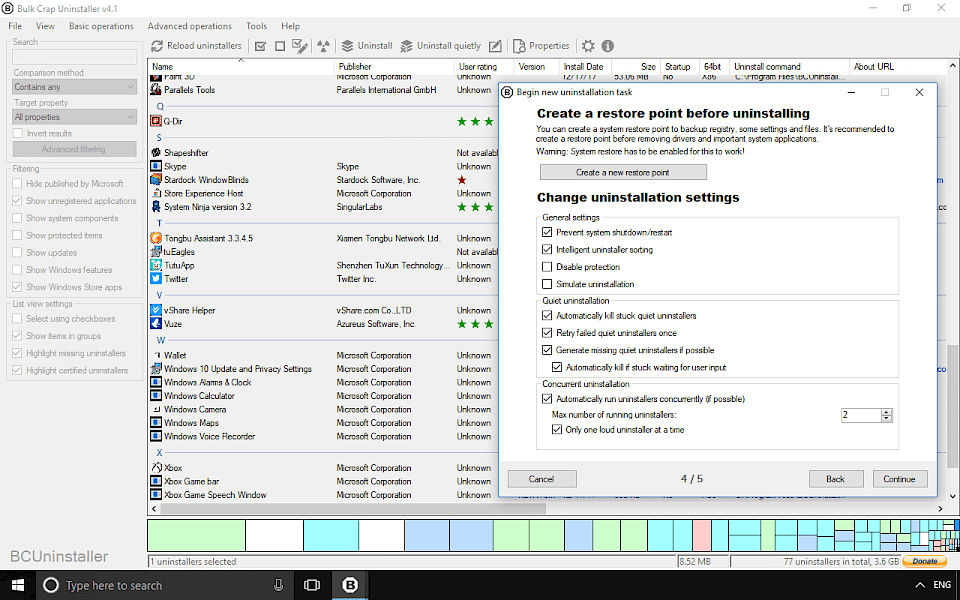Toggle Prevent system shutdown/restart checkbox
960x600 pixels.
[x=547, y=232]
